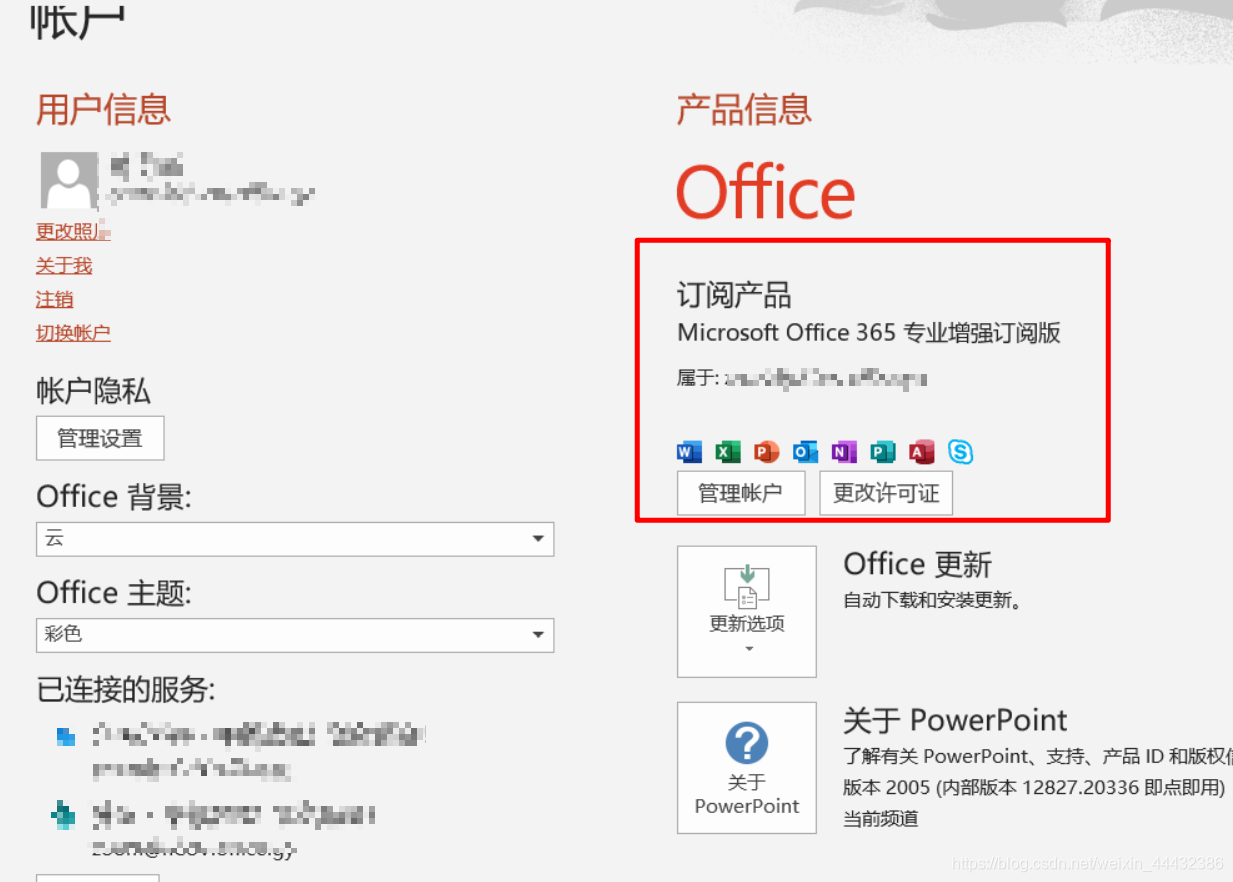
Task: Click the Microsoft Office 365 专业增强订阅版 text
Action: tap(869, 333)
